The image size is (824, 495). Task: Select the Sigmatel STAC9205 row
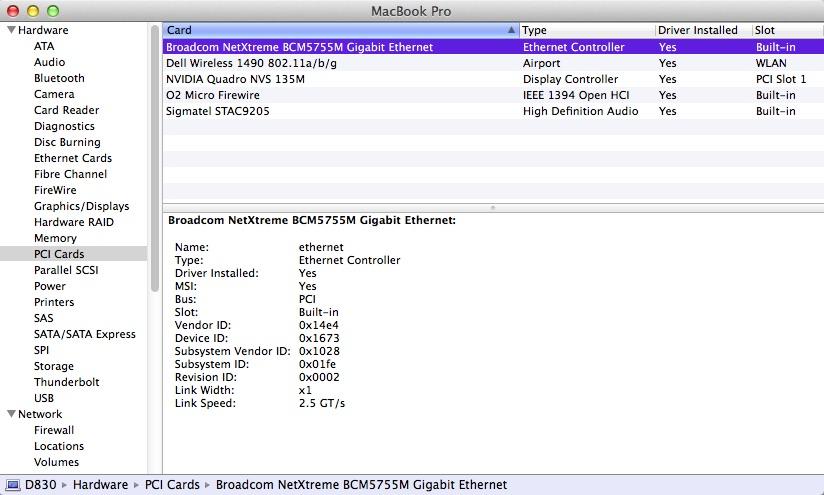click(493, 111)
